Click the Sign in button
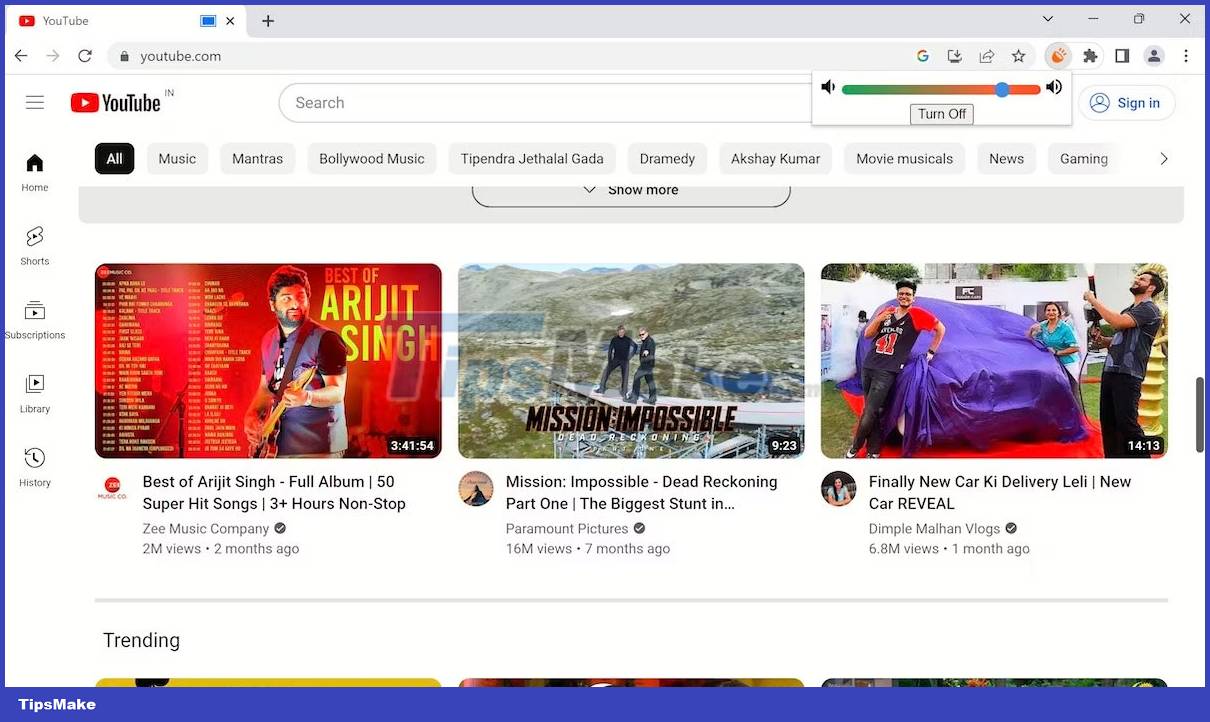 pos(1126,103)
